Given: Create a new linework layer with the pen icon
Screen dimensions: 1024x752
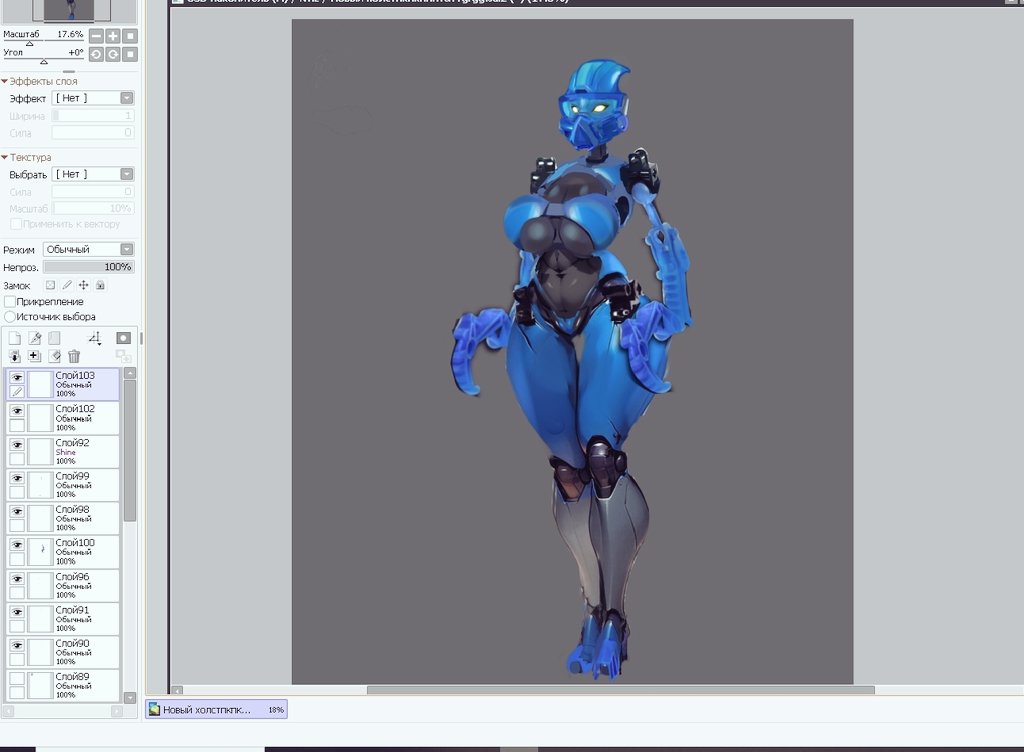Looking at the screenshot, I should pos(35,337).
